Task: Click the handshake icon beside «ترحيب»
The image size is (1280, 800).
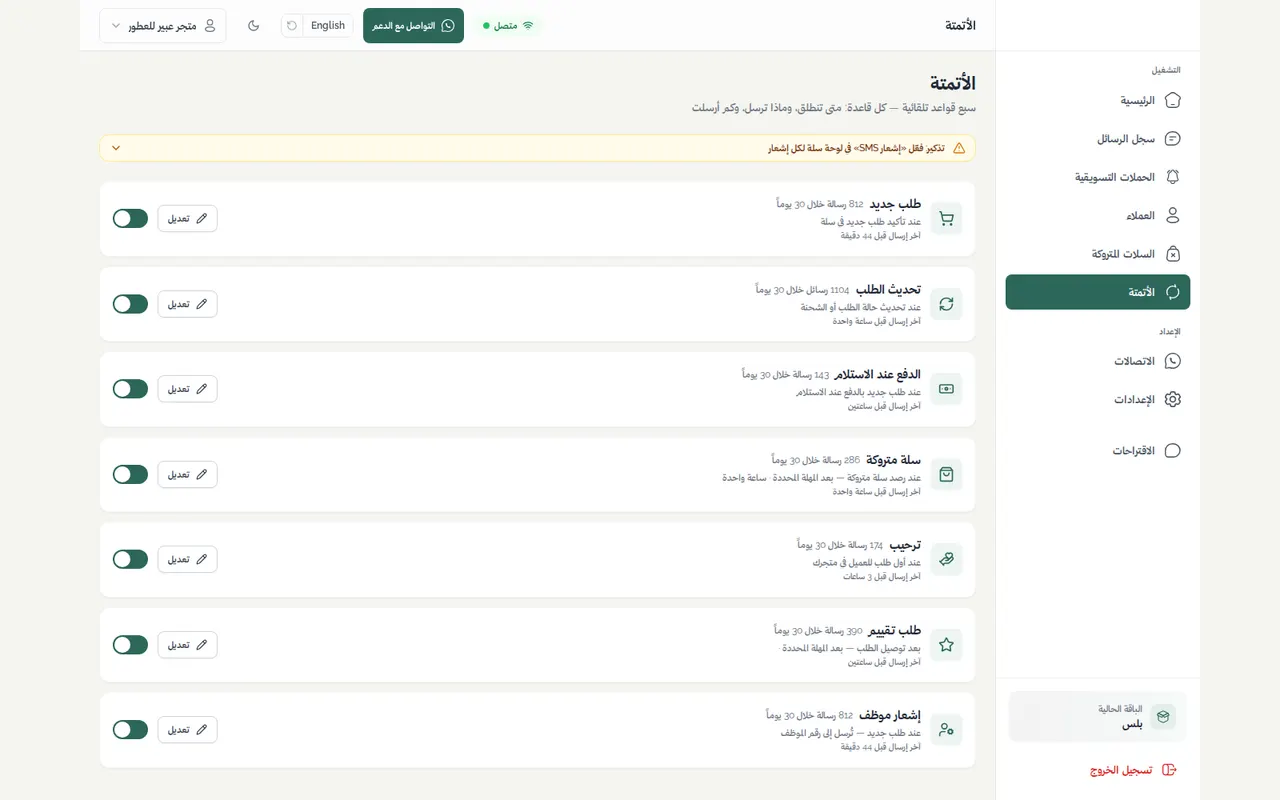Action: point(946,560)
